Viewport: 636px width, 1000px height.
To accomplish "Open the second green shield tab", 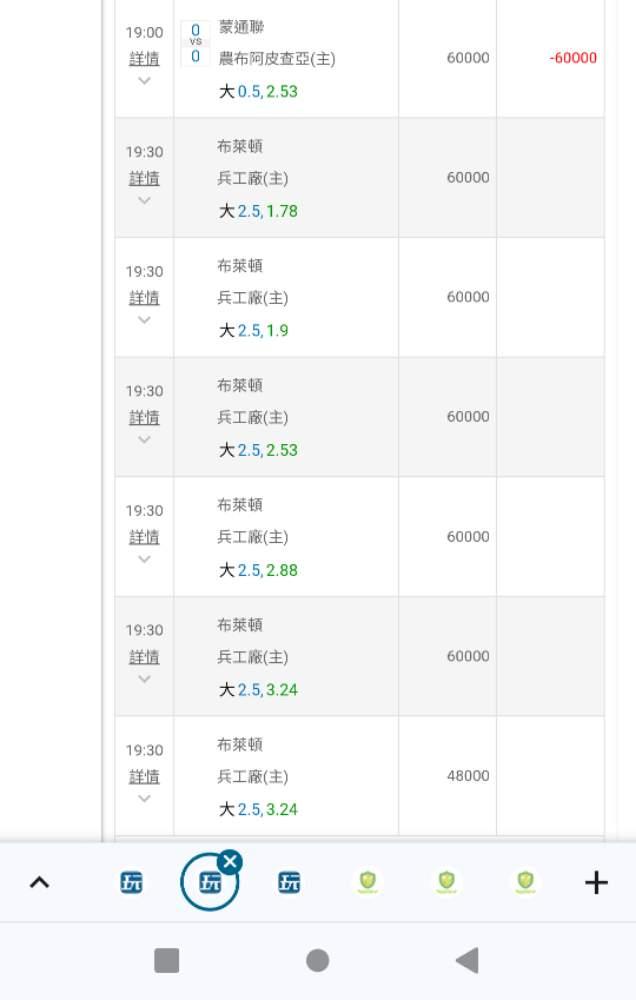I will point(447,882).
